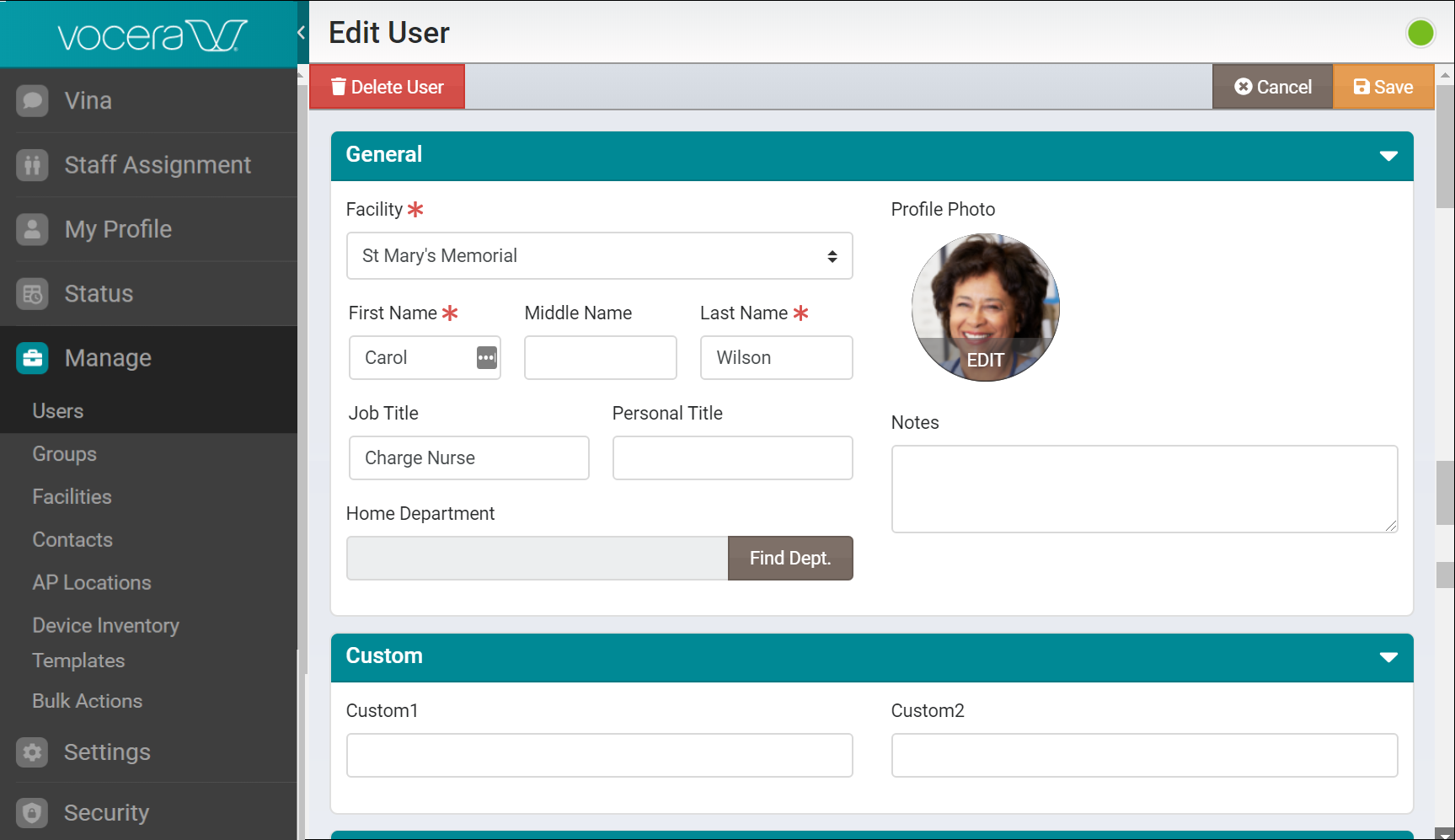Viewport: 1455px width, 840px height.
Task: Click the Status panel icon
Action: (31, 293)
